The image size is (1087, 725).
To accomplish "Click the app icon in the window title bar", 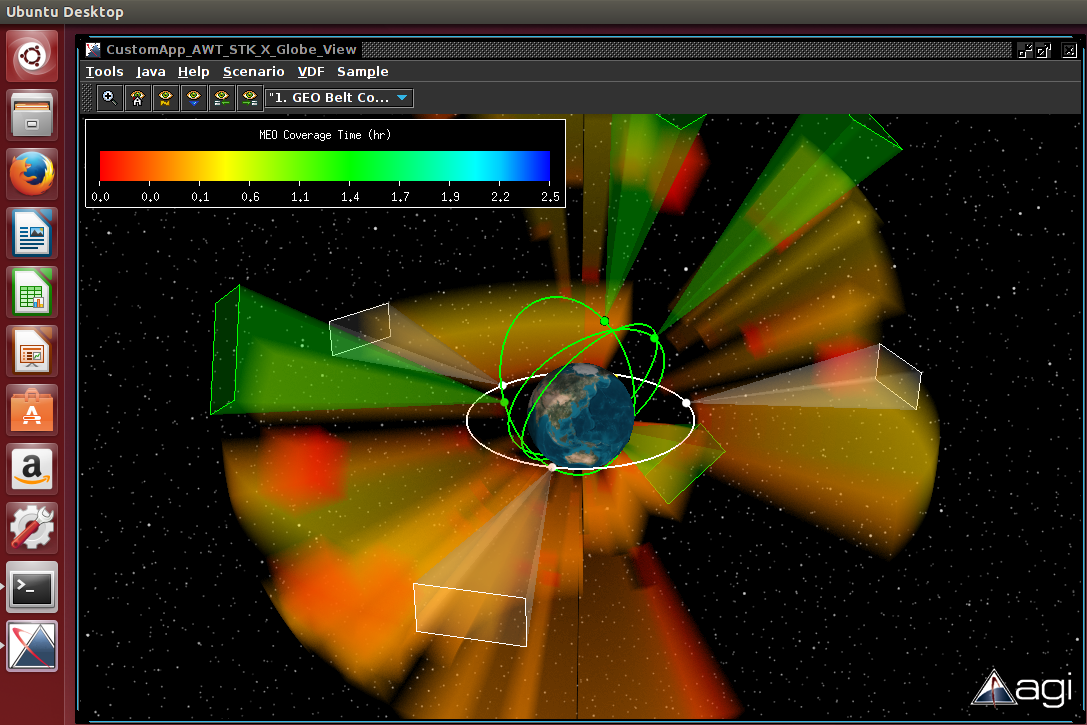I will [93, 50].
